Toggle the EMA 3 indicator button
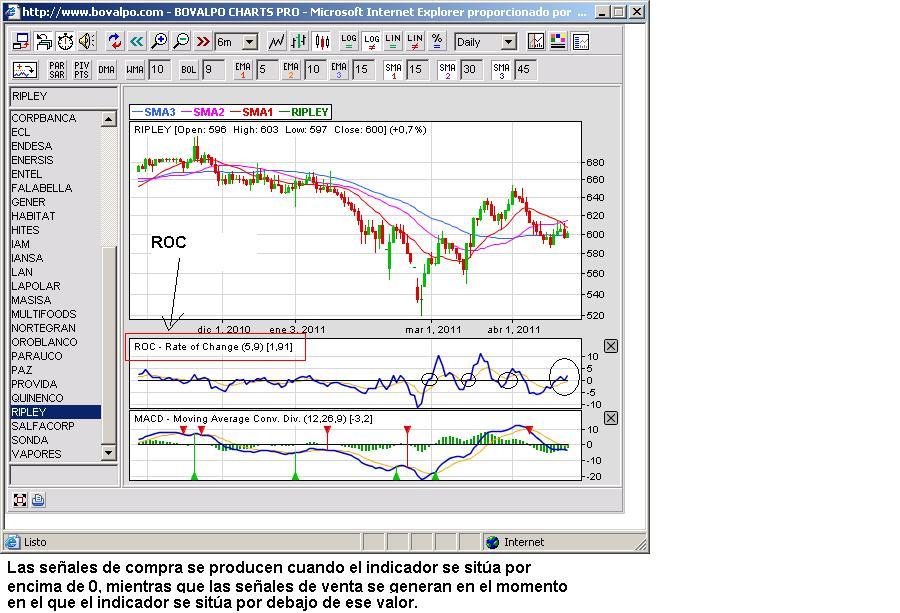The image size is (900, 613). pyautogui.click(x=339, y=70)
